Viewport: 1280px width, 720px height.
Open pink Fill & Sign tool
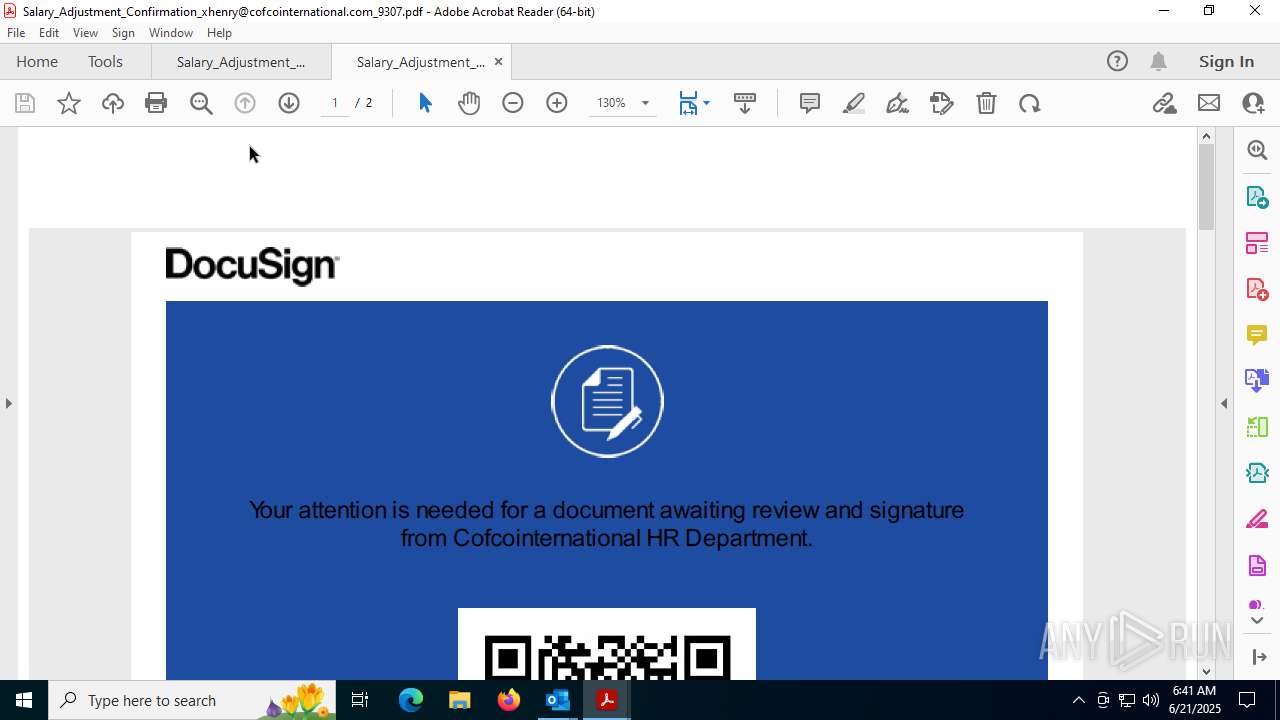(1257, 520)
